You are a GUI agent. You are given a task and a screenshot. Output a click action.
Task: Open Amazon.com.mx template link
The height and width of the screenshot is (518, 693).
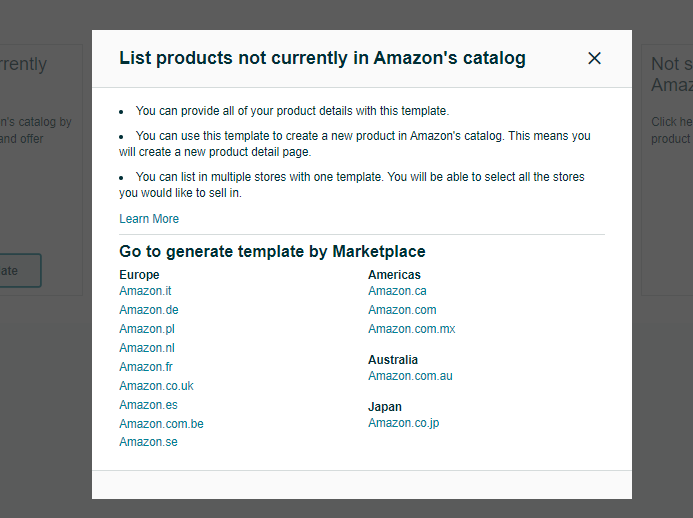coord(411,329)
